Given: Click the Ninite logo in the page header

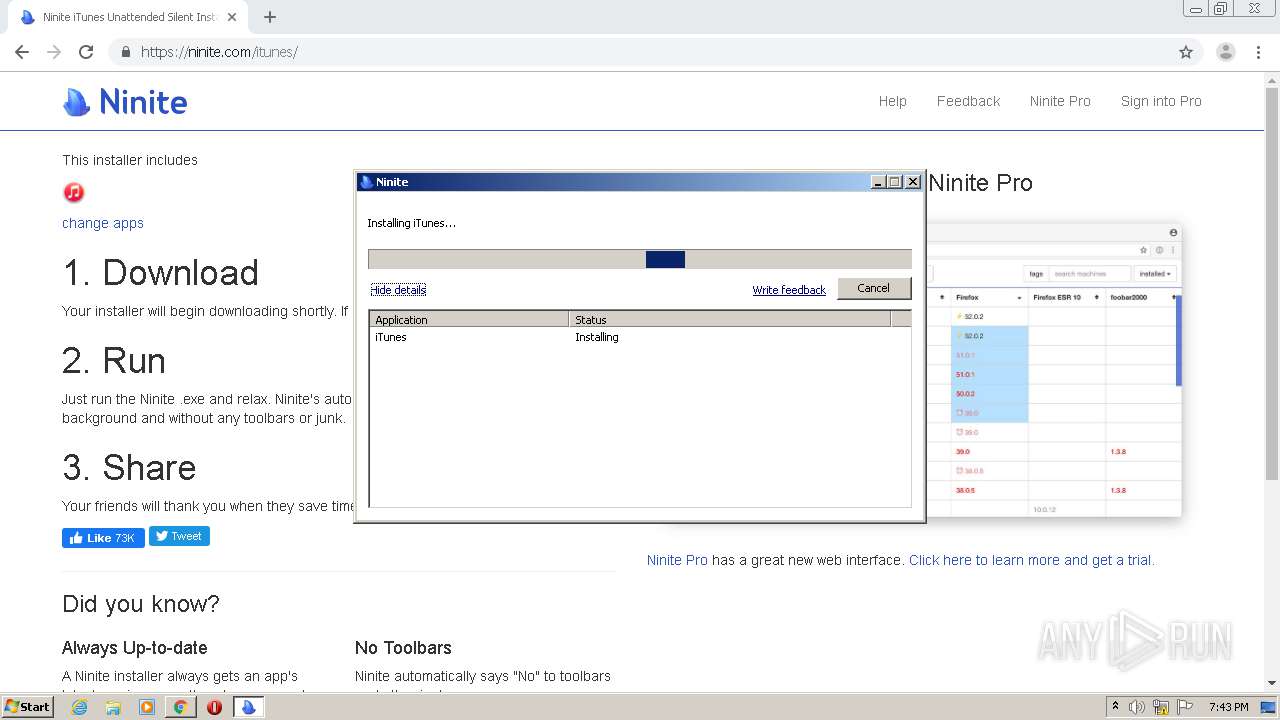Looking at the screenshot, I should (125, 101).
